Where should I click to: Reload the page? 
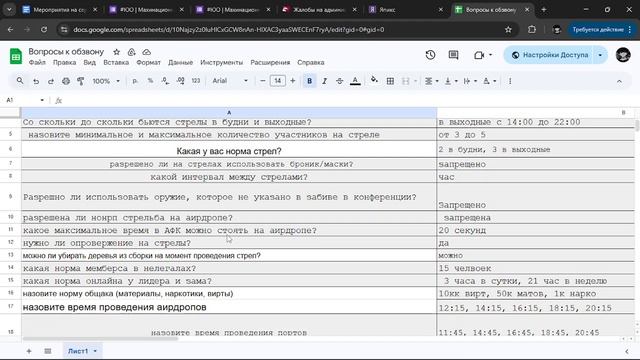pos(44,29)
